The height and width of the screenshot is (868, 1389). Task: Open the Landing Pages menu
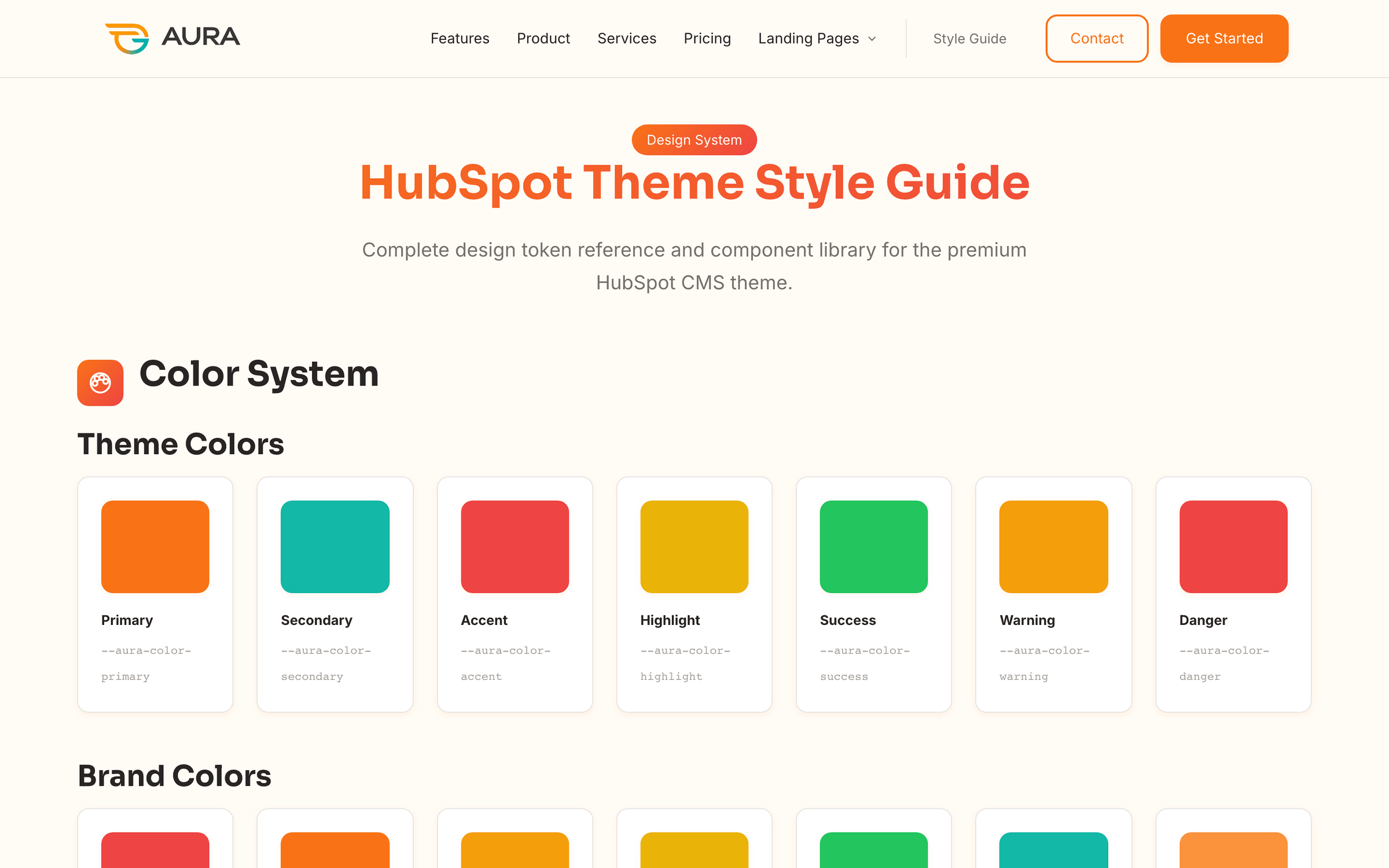pos(809,38)
